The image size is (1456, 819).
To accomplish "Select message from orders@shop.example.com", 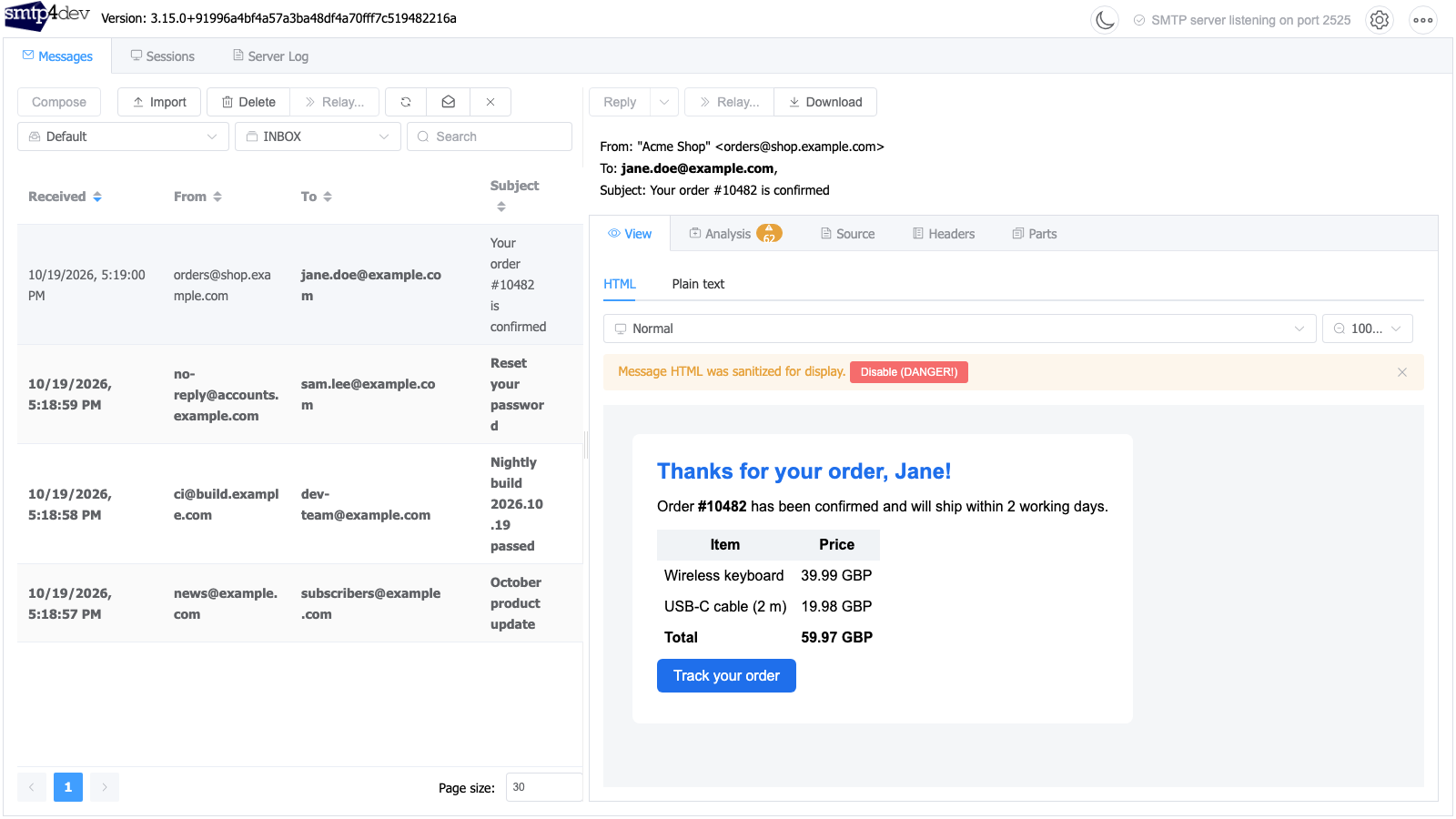I will (x=300, y=285).
